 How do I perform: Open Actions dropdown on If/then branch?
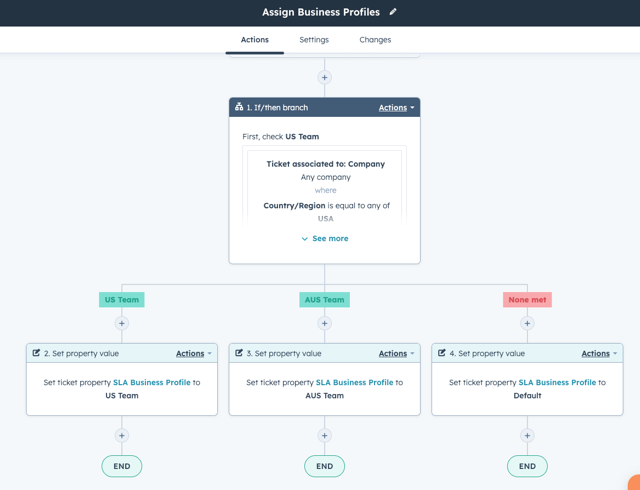[x=396, y=108]
